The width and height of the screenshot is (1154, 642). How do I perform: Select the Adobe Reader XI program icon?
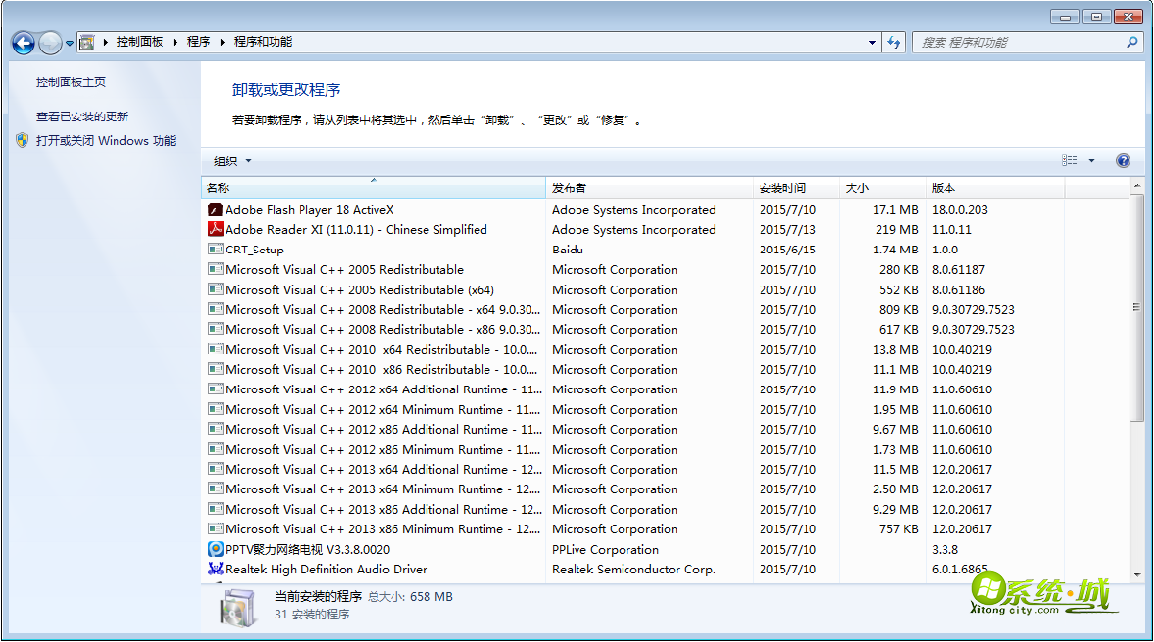tap(215, 230)
